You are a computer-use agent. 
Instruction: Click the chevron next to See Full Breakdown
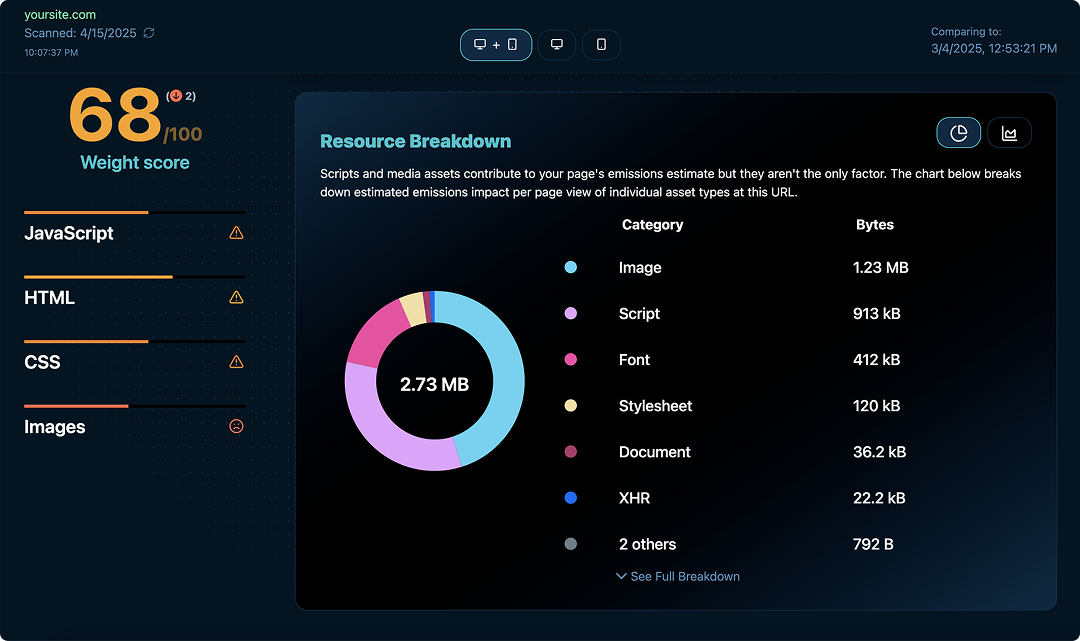(621, 576)
